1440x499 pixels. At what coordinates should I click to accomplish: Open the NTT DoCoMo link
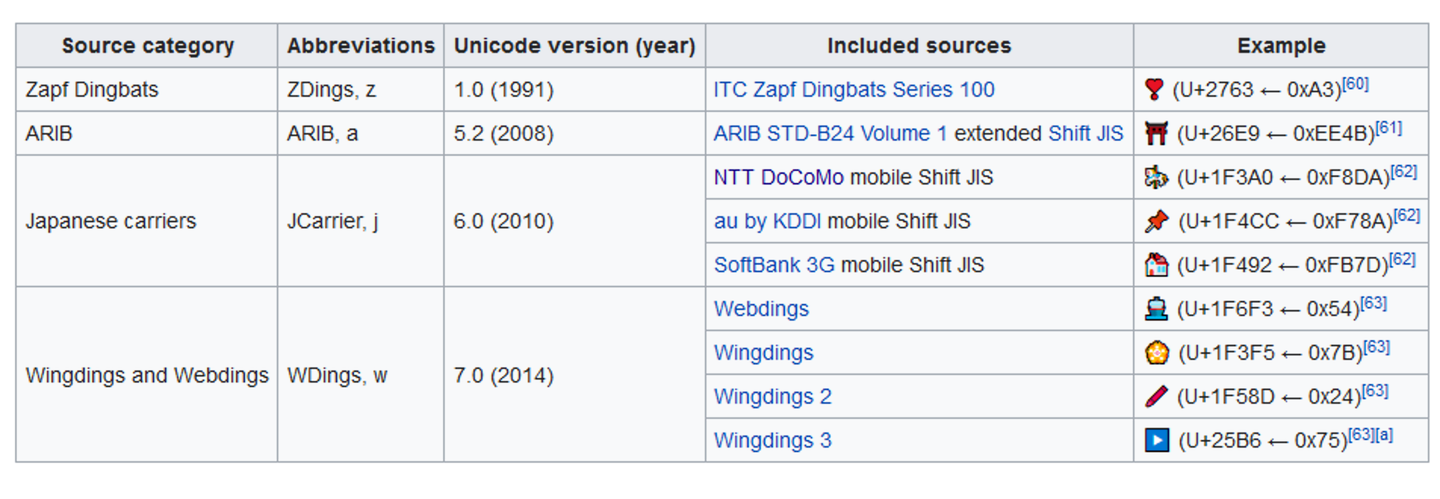pyautogui.click(x=778, y=177)
